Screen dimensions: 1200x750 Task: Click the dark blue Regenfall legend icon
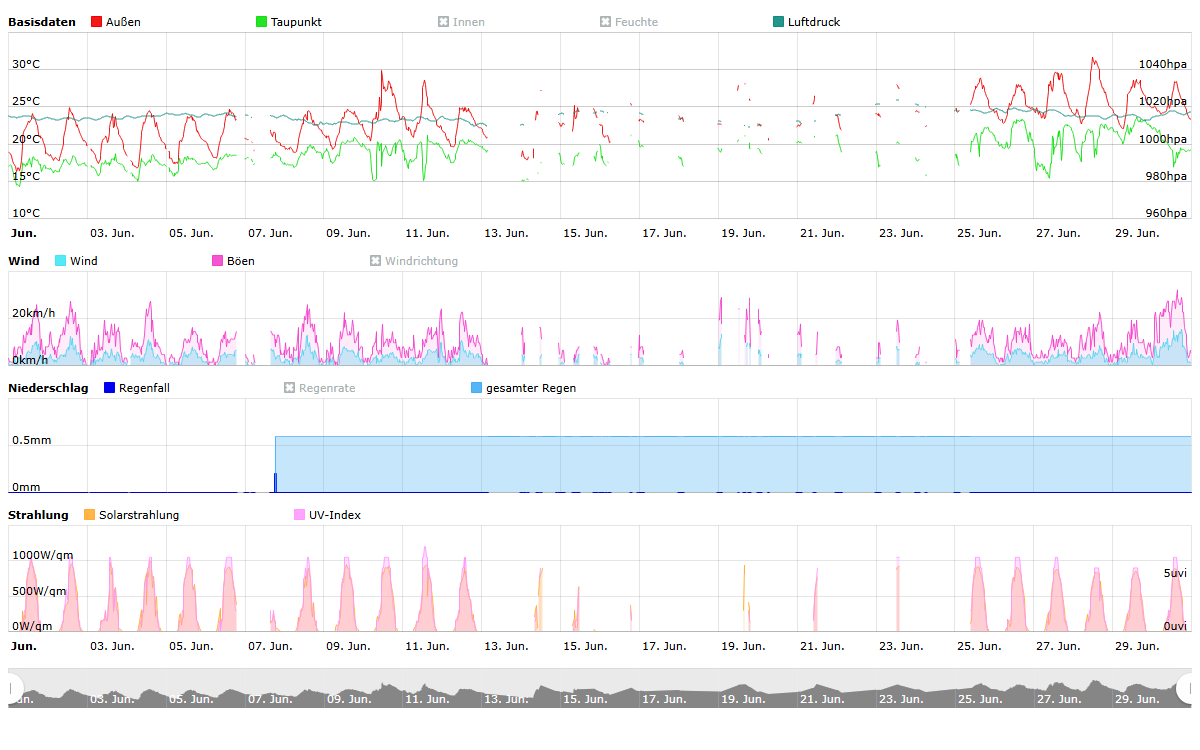[x=110, y=388]
